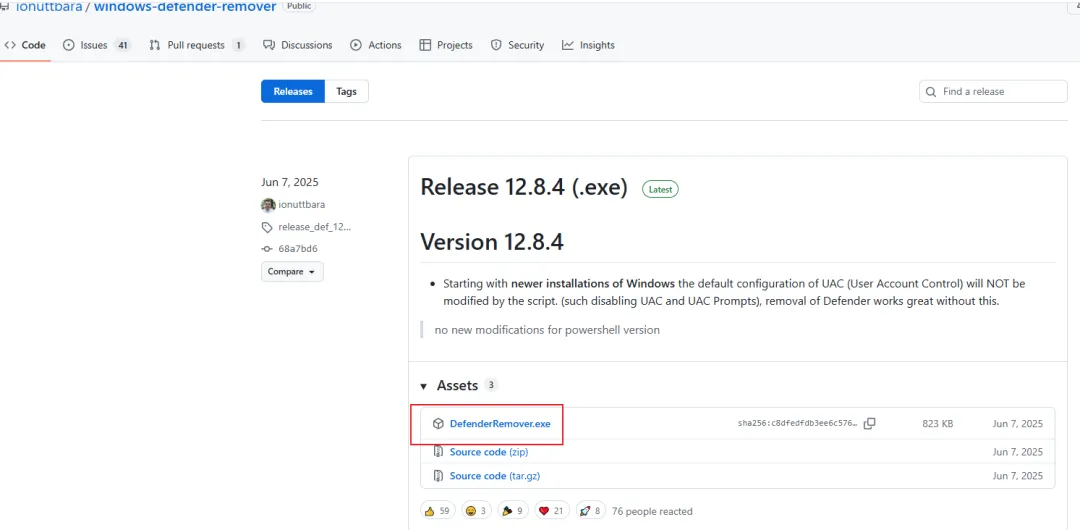This screenshot has width=1080, height=530.
Task: Click the Latest badge
Action: pyautogui.click(x=660, y=189)
